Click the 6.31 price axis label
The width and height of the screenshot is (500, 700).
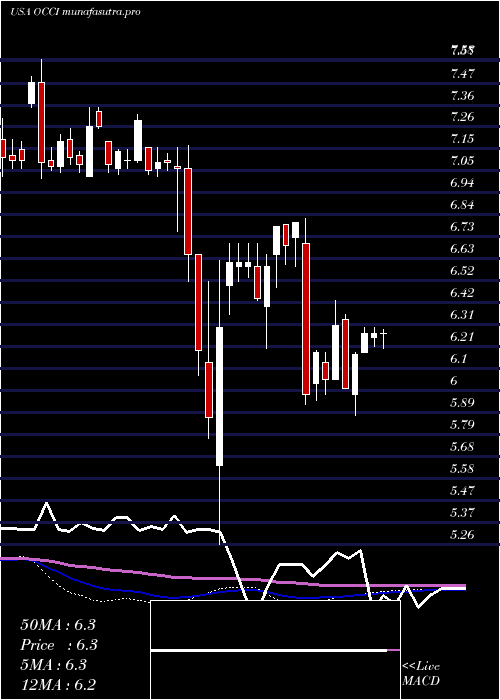[x=463, y=315]
